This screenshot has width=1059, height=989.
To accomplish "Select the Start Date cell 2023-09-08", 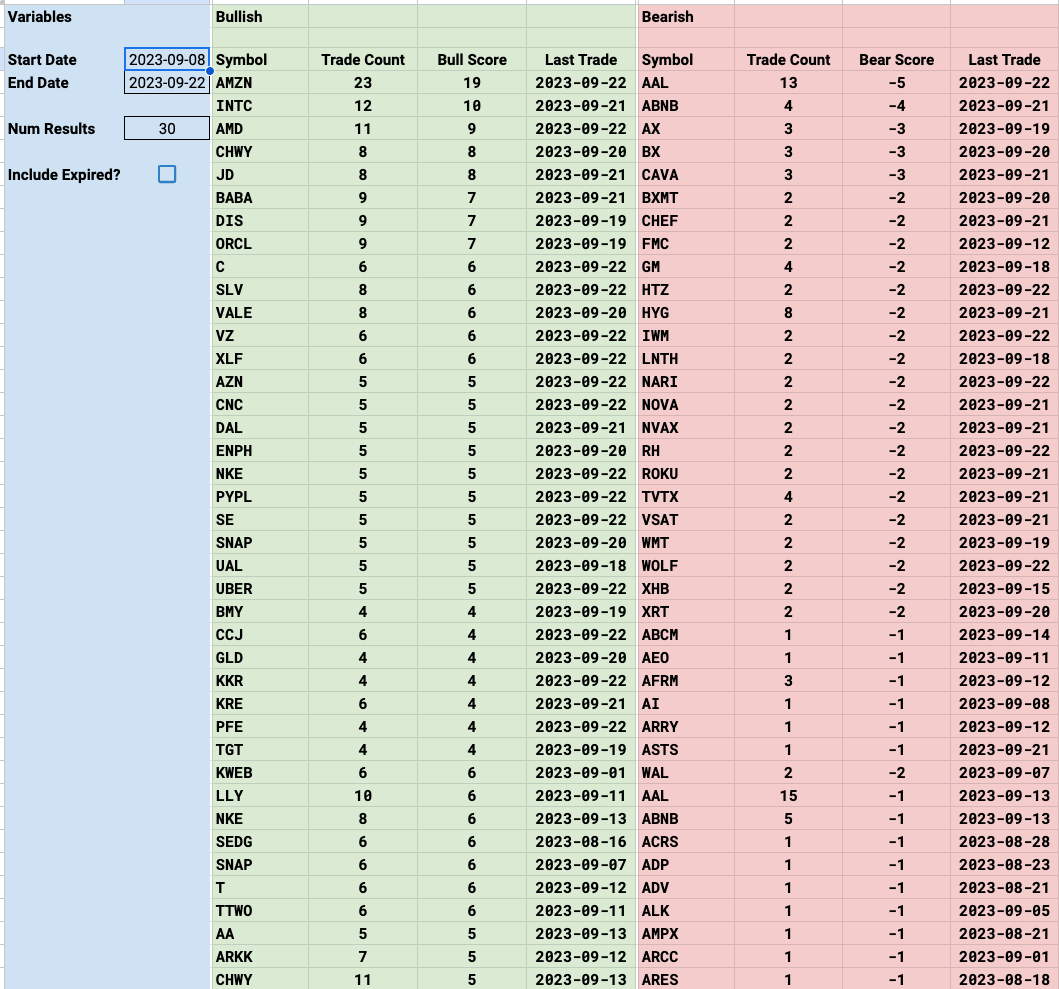I will coord(167,59).
